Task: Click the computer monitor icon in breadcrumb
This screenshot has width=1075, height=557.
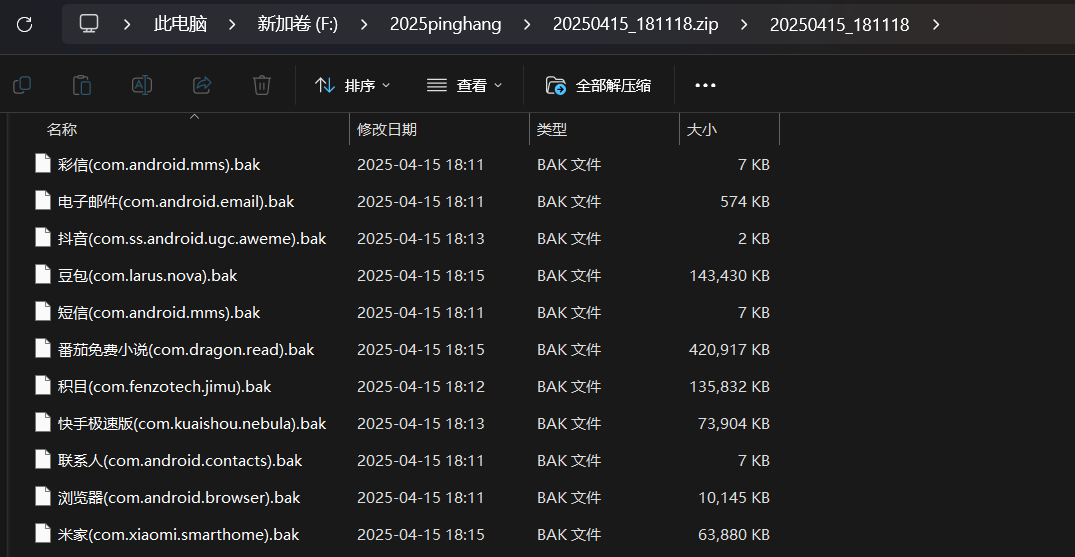Action: click(x=89, y=24)
